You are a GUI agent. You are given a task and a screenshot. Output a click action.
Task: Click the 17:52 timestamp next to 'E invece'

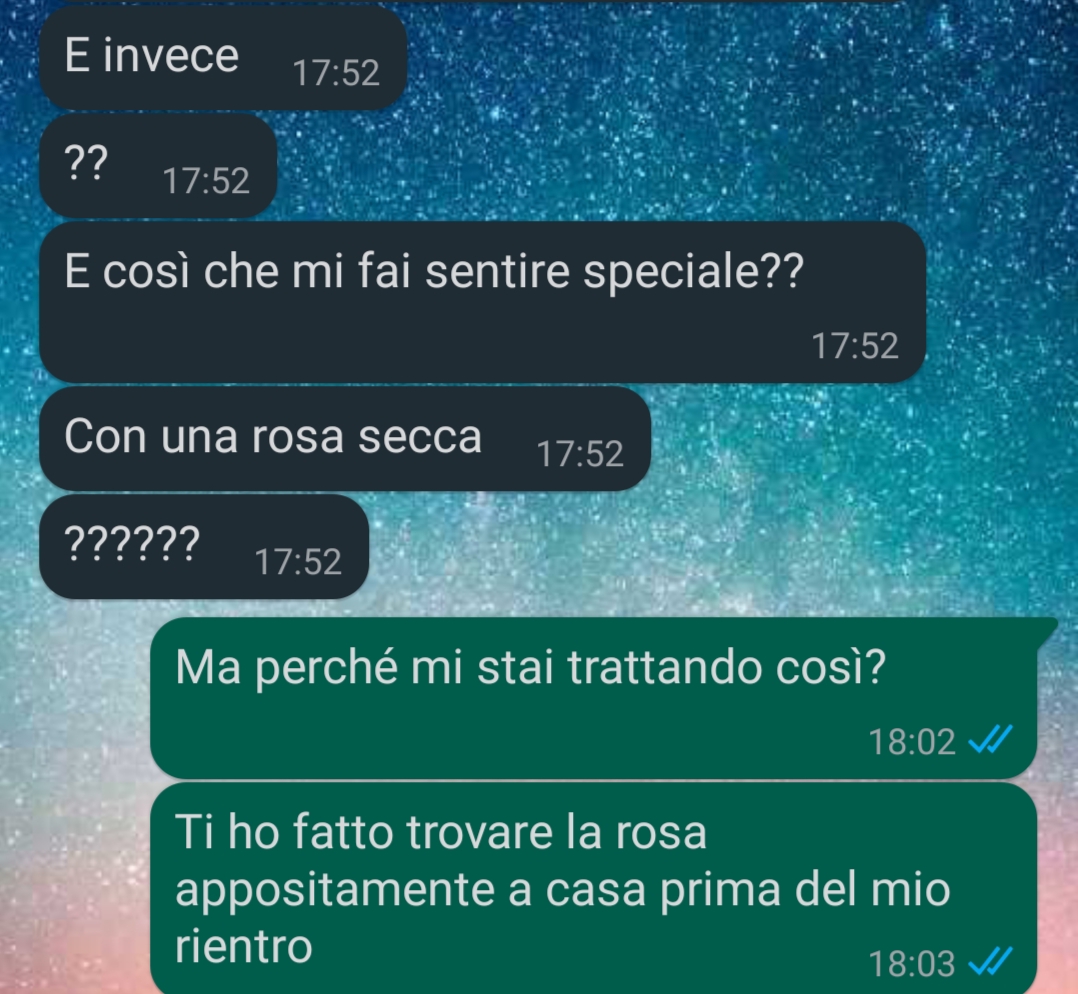click(x=336, y=73)
